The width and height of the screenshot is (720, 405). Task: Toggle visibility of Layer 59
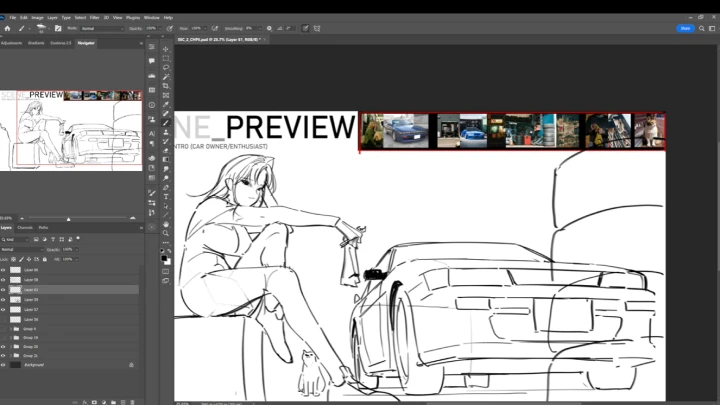click(3, 299)
